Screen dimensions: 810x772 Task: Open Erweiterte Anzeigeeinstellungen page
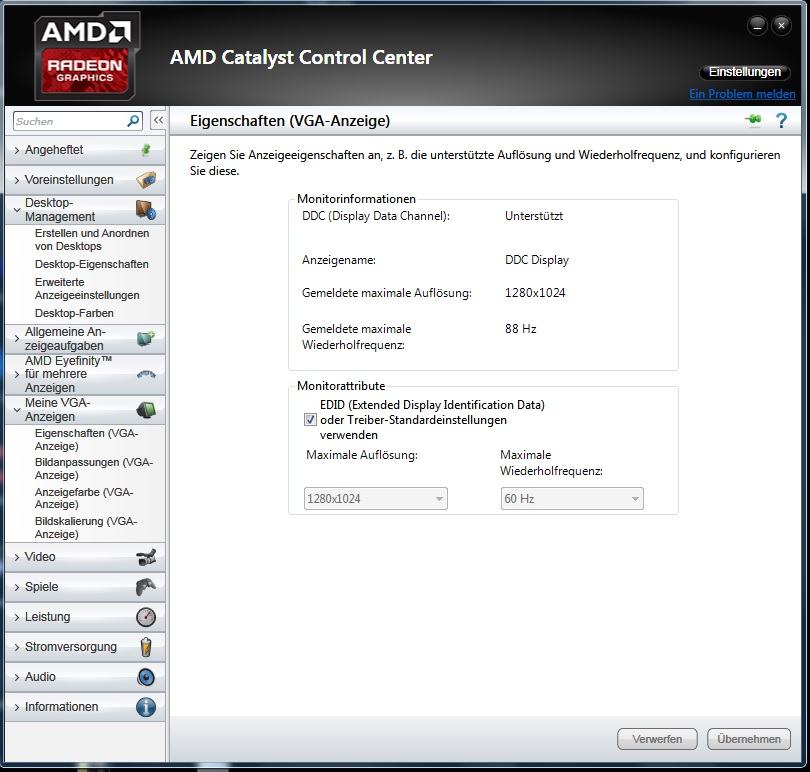pos(87,289)
